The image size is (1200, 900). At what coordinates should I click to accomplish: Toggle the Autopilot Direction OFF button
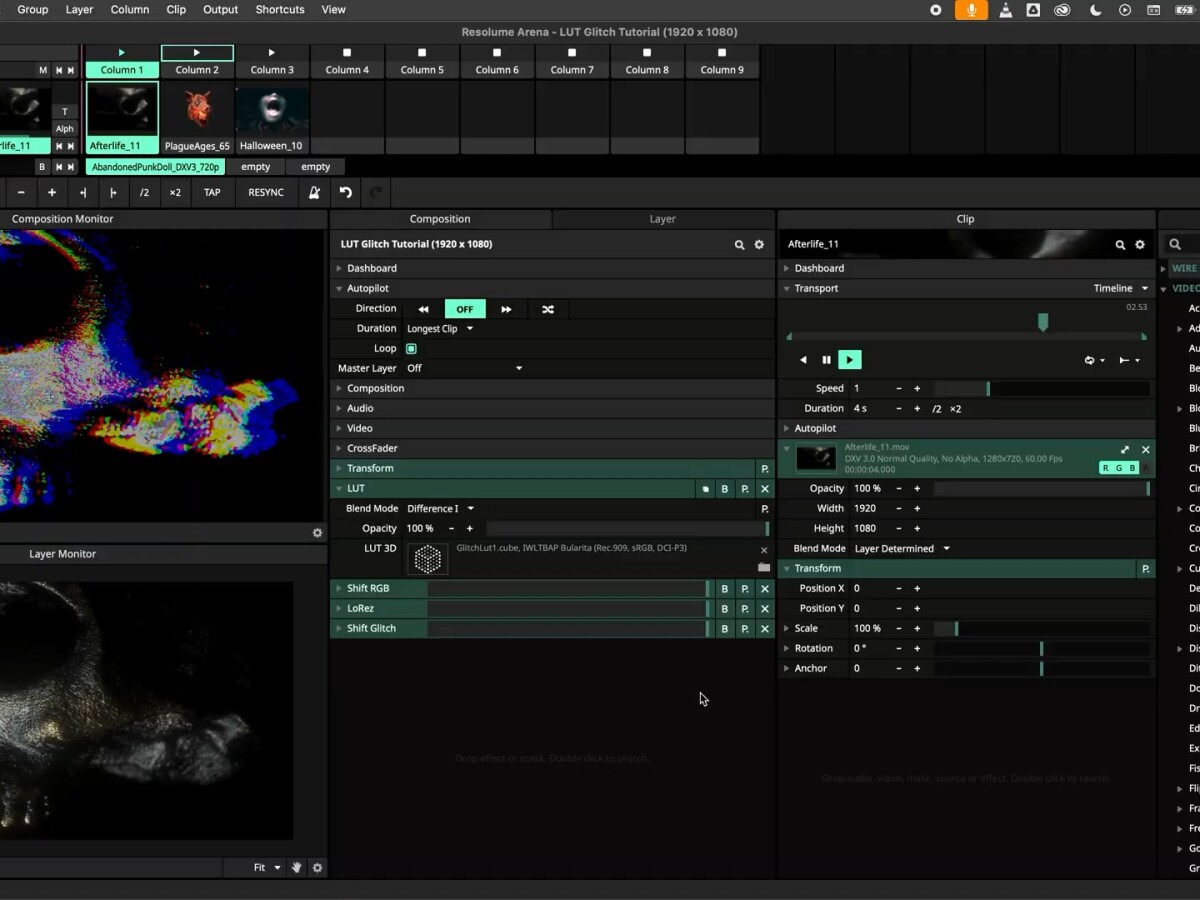[465, 309]
